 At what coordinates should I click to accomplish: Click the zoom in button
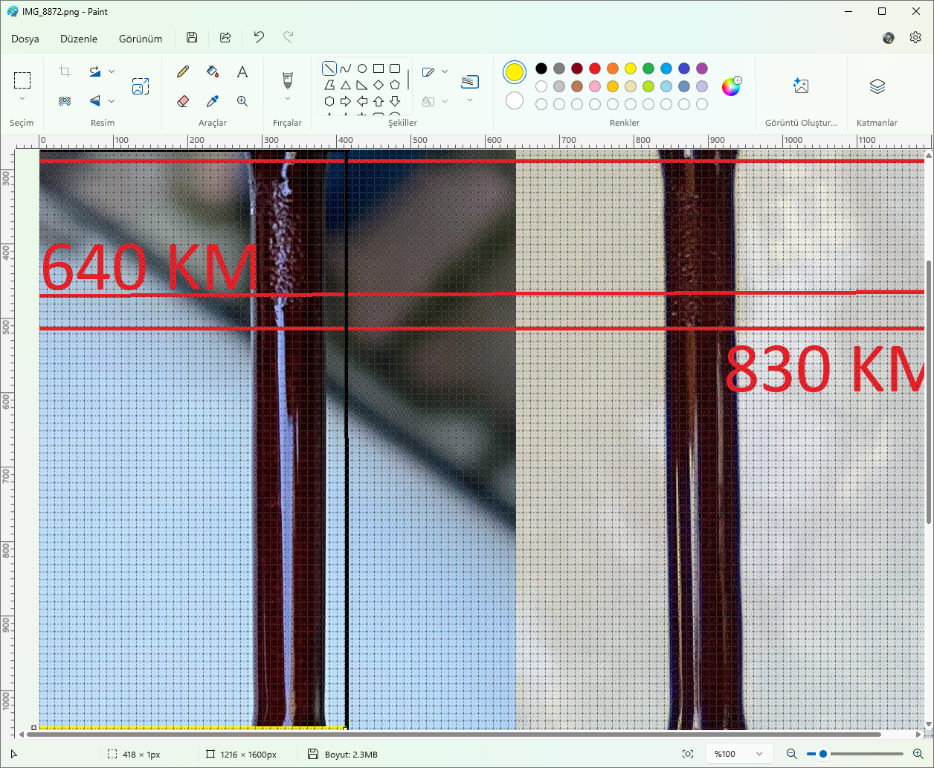coord(918,754)
